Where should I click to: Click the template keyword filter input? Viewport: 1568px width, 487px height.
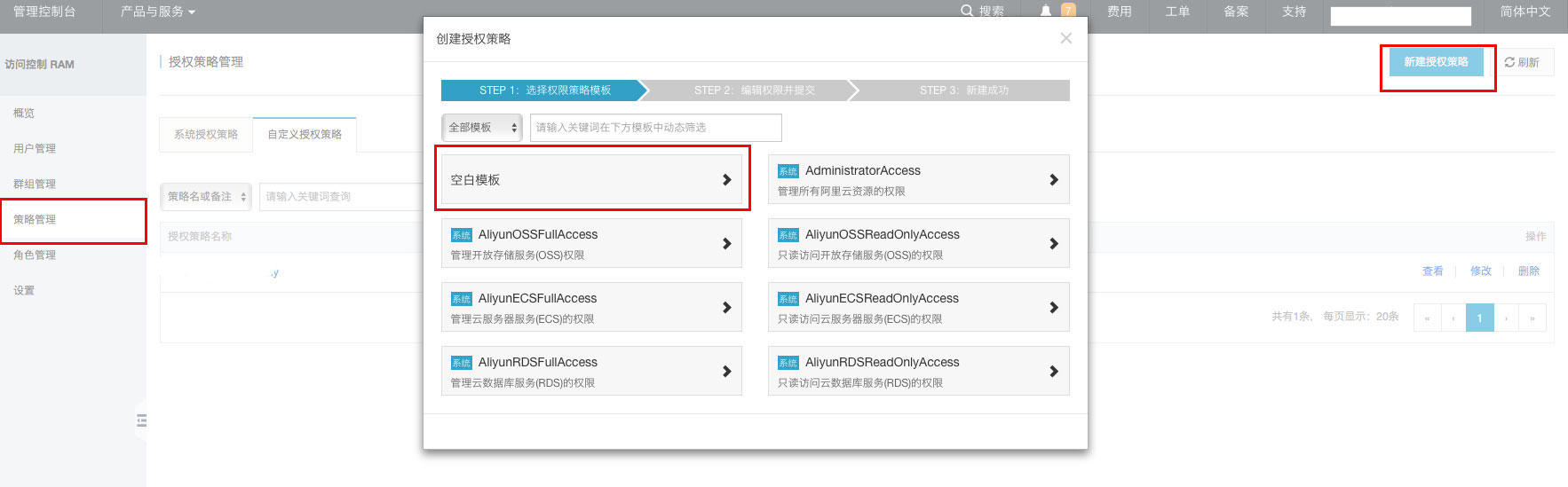tap(656, 128)
